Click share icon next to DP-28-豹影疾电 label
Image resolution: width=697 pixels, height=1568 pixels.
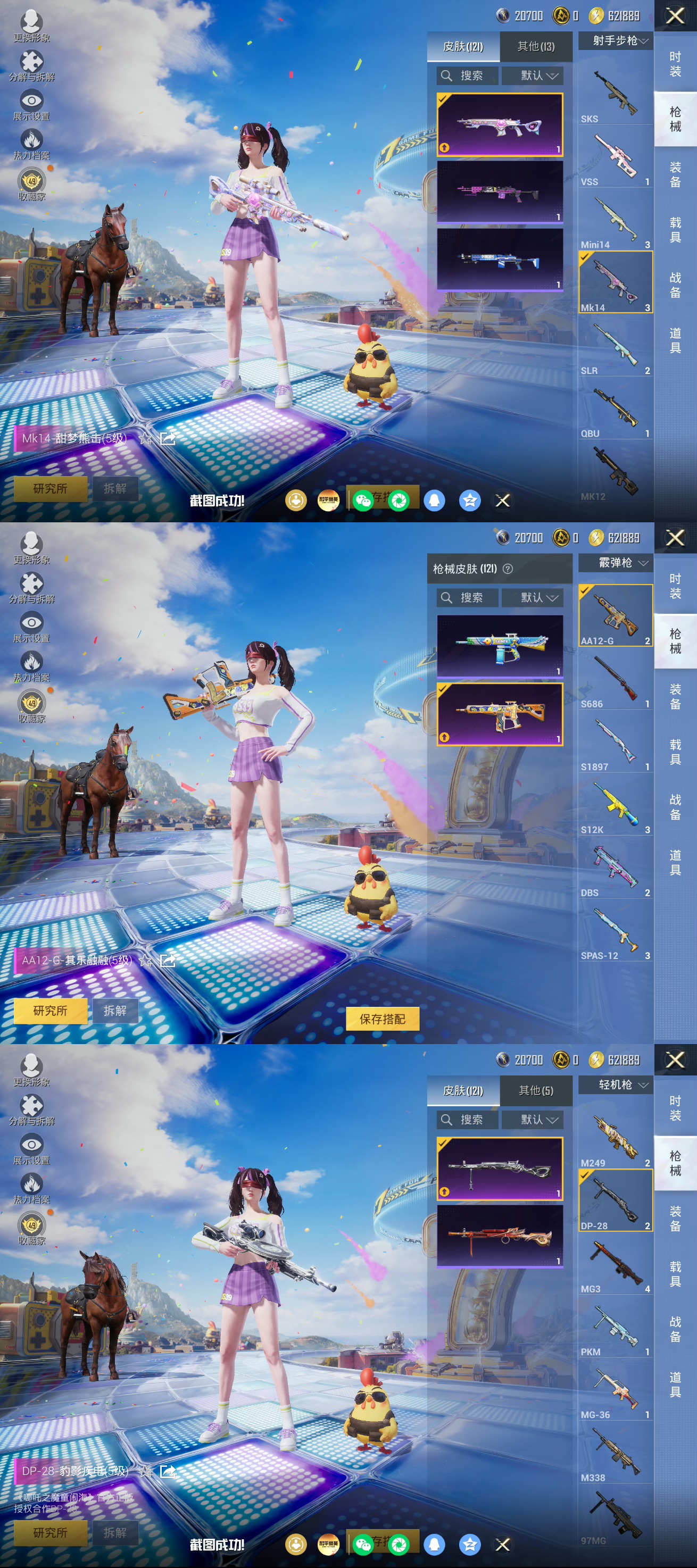(x=168, y=1471)
